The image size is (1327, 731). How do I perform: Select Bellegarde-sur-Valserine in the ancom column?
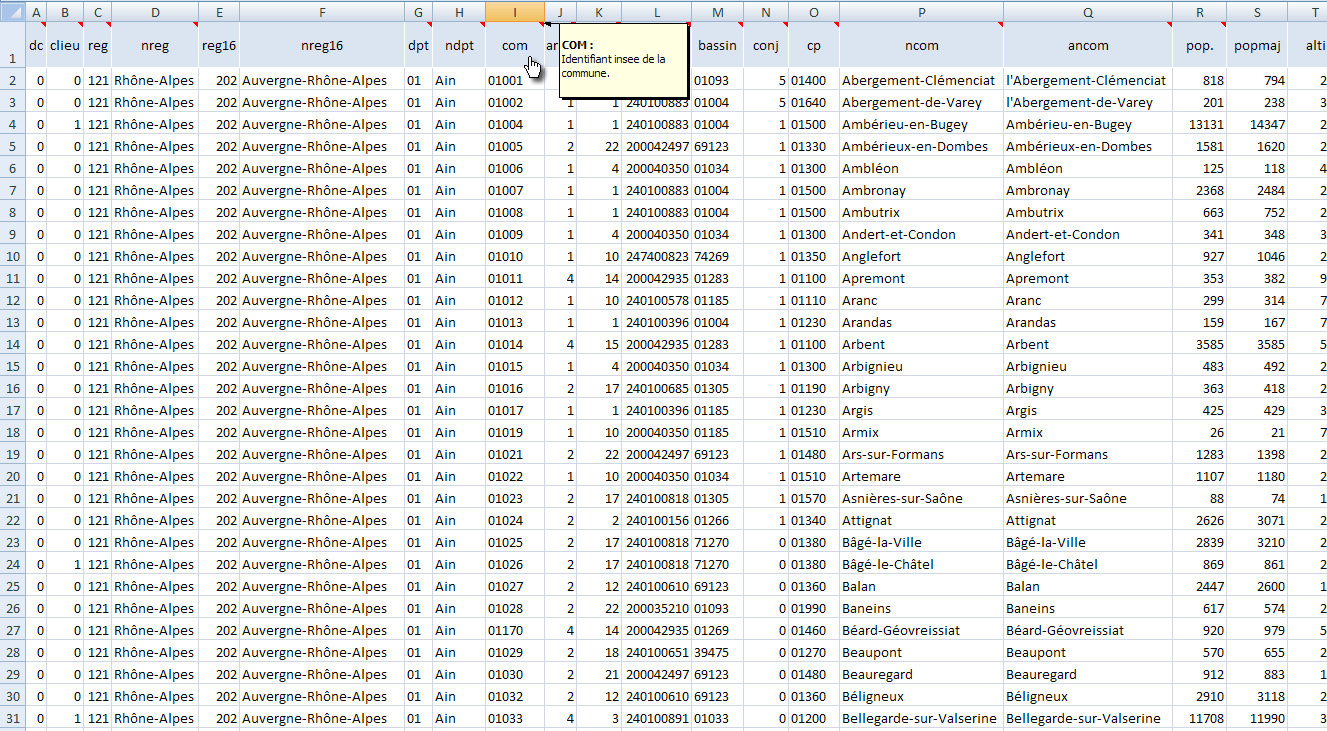[1083, 719]
